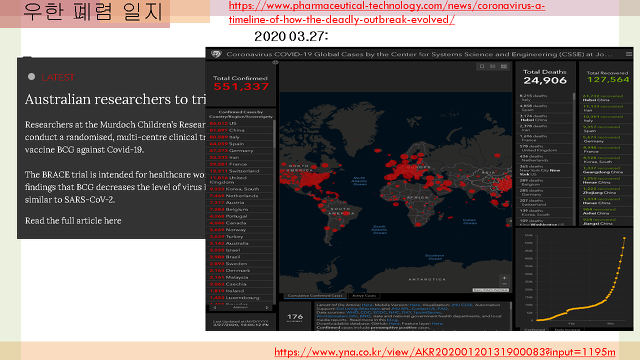Zoom in the map with plus icon

coord(504,278)
